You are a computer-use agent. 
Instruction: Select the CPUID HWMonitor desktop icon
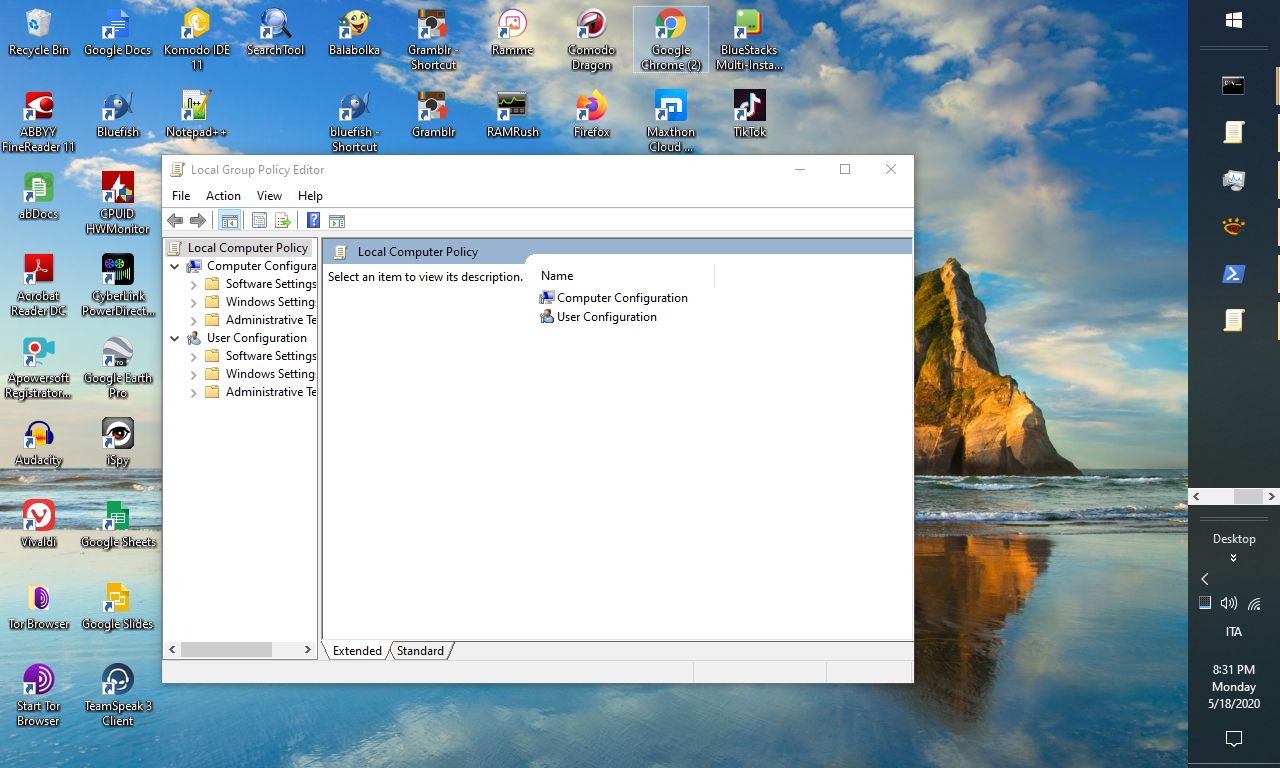(117, 204)
